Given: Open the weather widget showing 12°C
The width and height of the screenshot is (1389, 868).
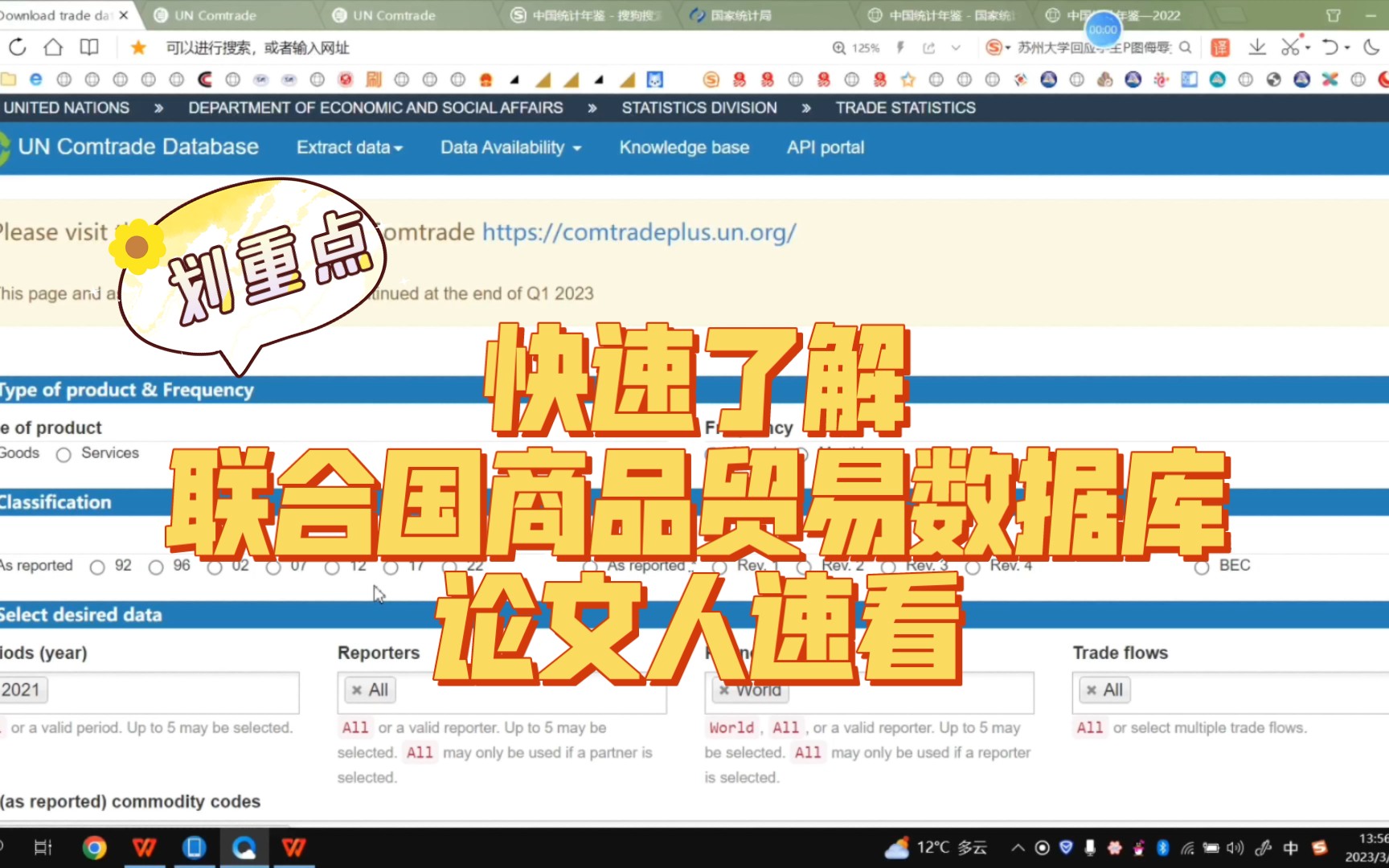Looking at the screenshot, I should tap(936, 847).
